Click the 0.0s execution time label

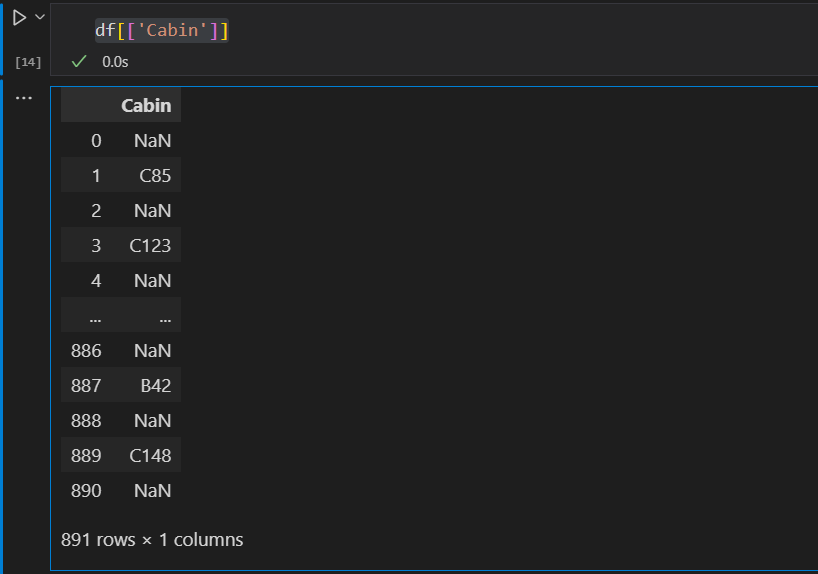point(115,62)
